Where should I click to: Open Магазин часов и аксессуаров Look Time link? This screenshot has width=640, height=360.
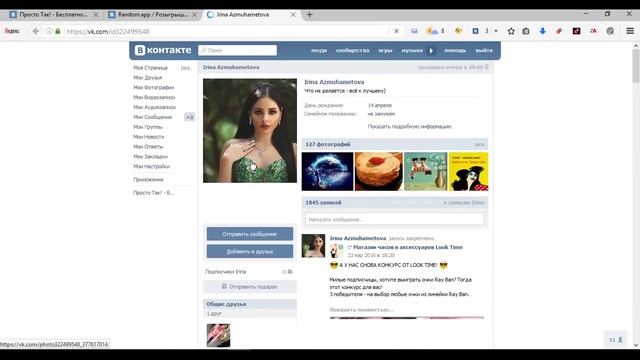(408, 247)
